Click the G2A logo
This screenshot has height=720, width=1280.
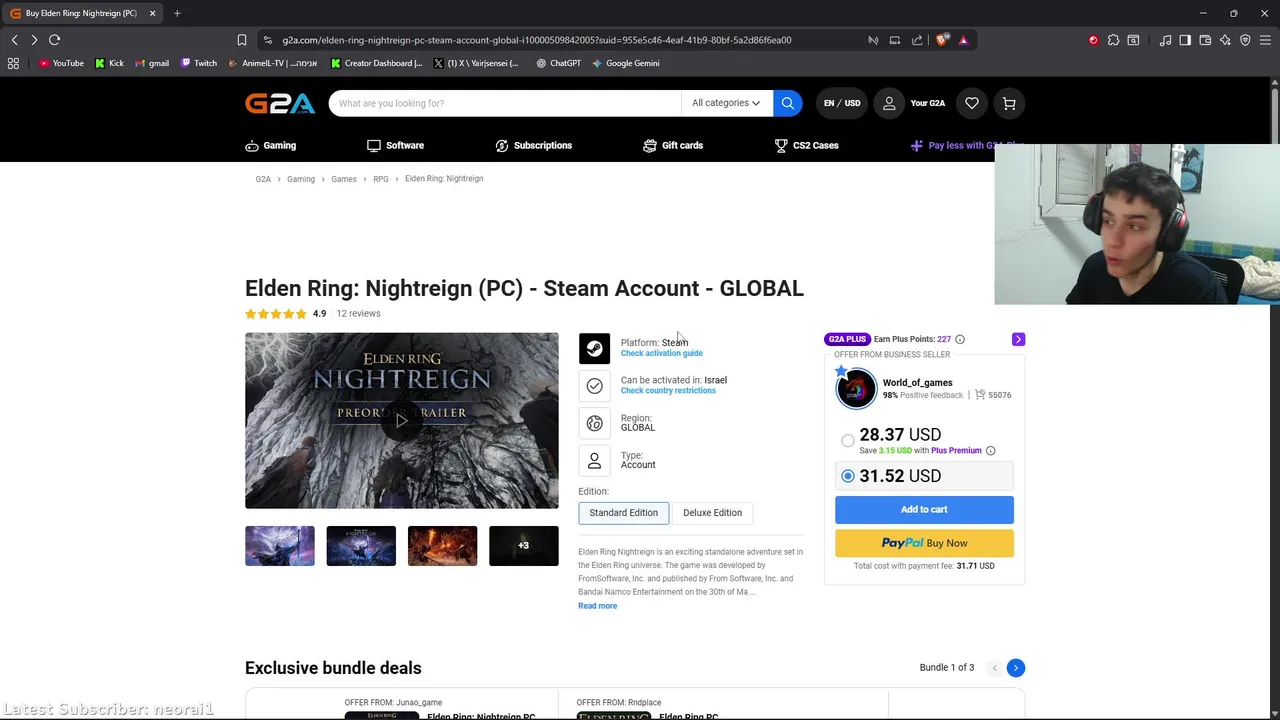(x=280, y=103)
